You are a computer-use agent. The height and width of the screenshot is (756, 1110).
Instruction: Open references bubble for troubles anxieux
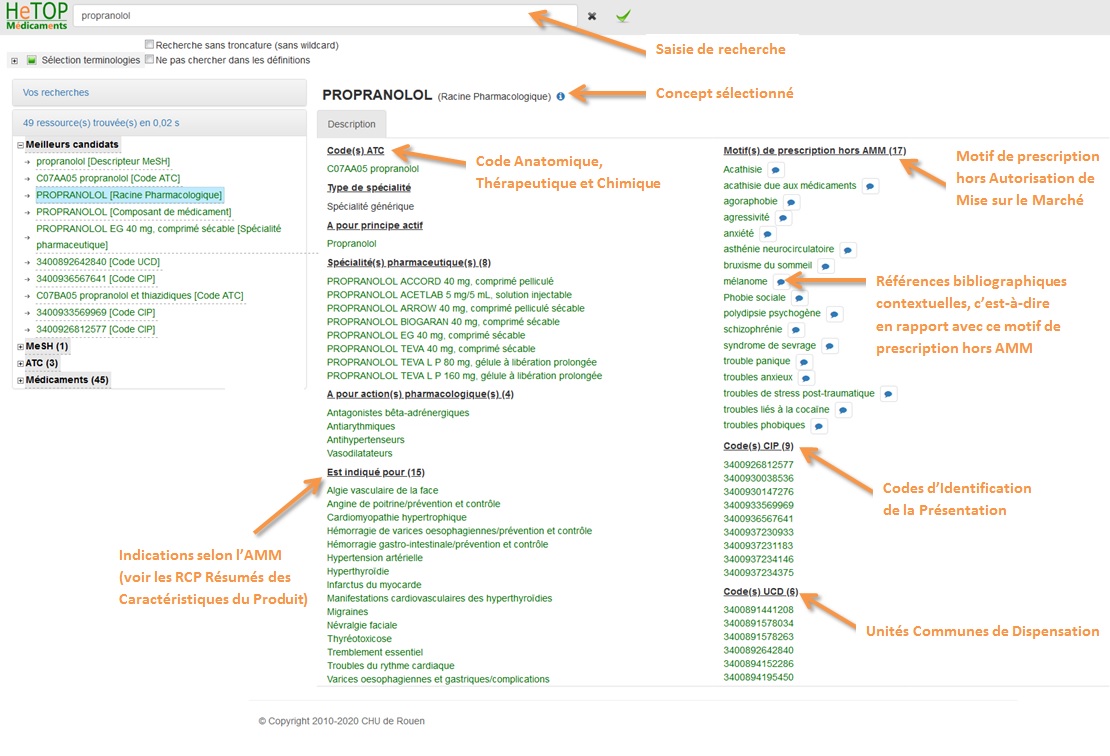806,378
